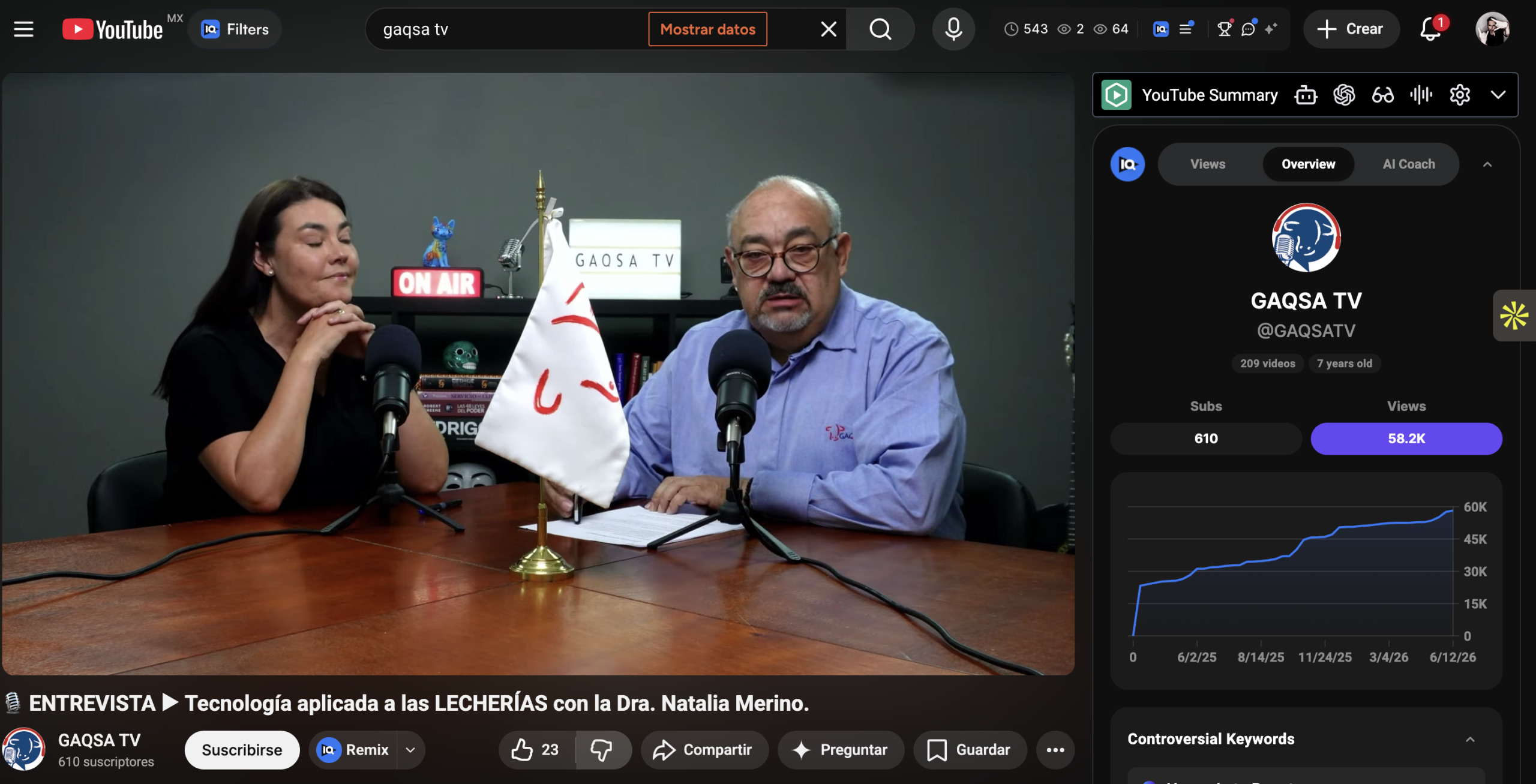
Task: Click the '7 years old' badge
Action: pos(1344,364)
